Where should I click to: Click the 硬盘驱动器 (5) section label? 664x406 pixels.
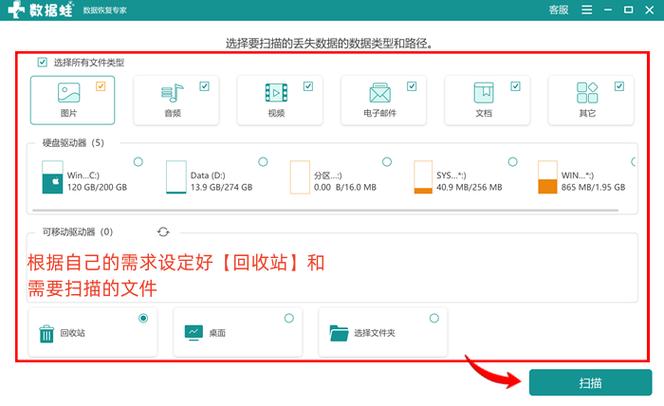pos(73,143)
